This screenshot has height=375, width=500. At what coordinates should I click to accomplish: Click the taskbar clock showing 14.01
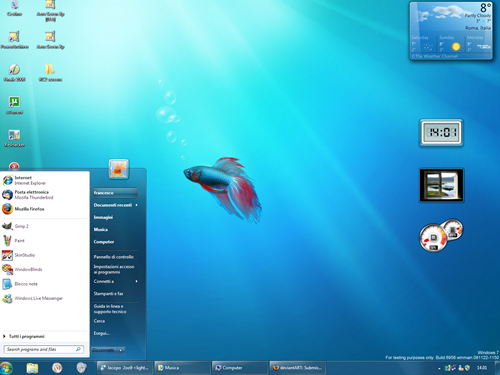click(482, 368)
